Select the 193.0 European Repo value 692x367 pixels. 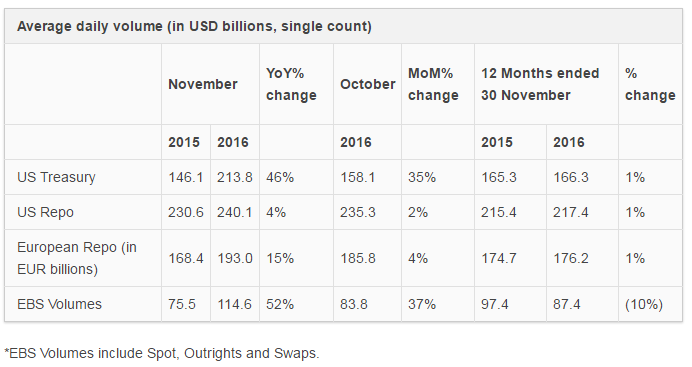click(x=235, y=258)
